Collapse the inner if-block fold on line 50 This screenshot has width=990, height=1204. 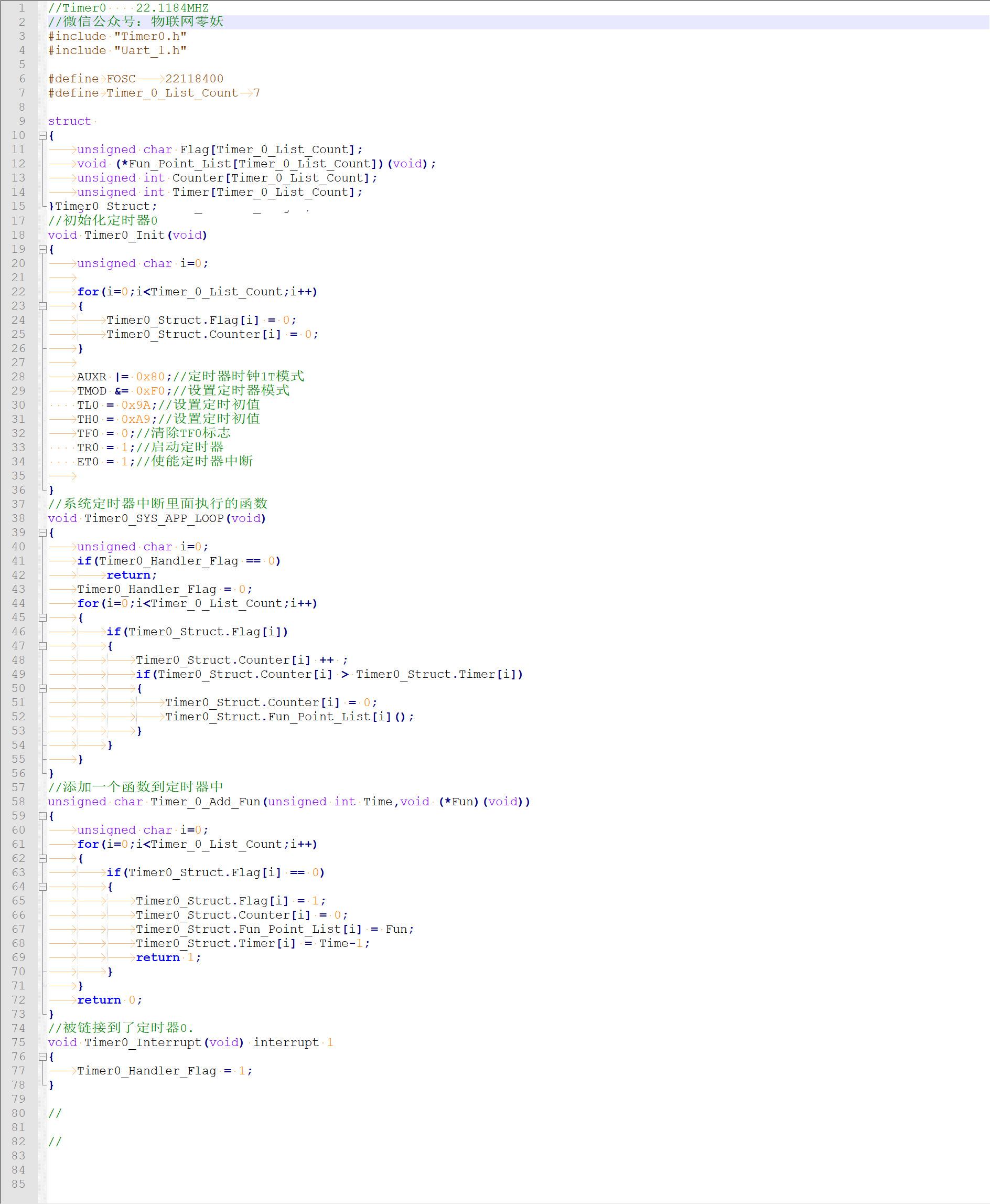pos(42,688)
